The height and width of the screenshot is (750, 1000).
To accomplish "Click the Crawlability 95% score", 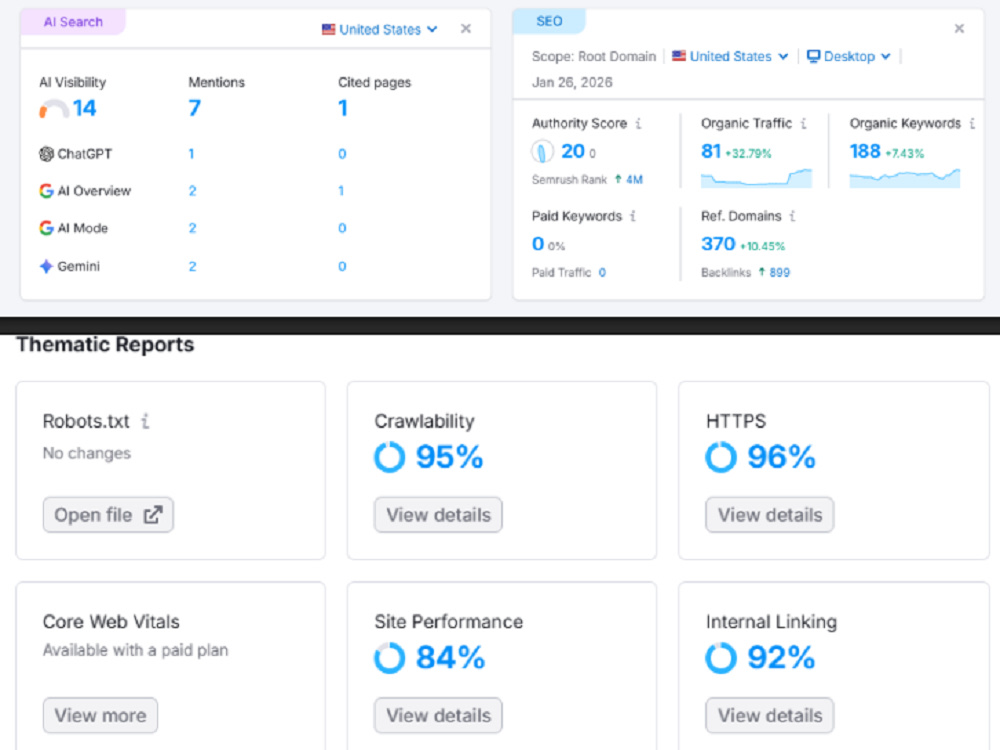I will pyautogui.click(x=450, y=457).
